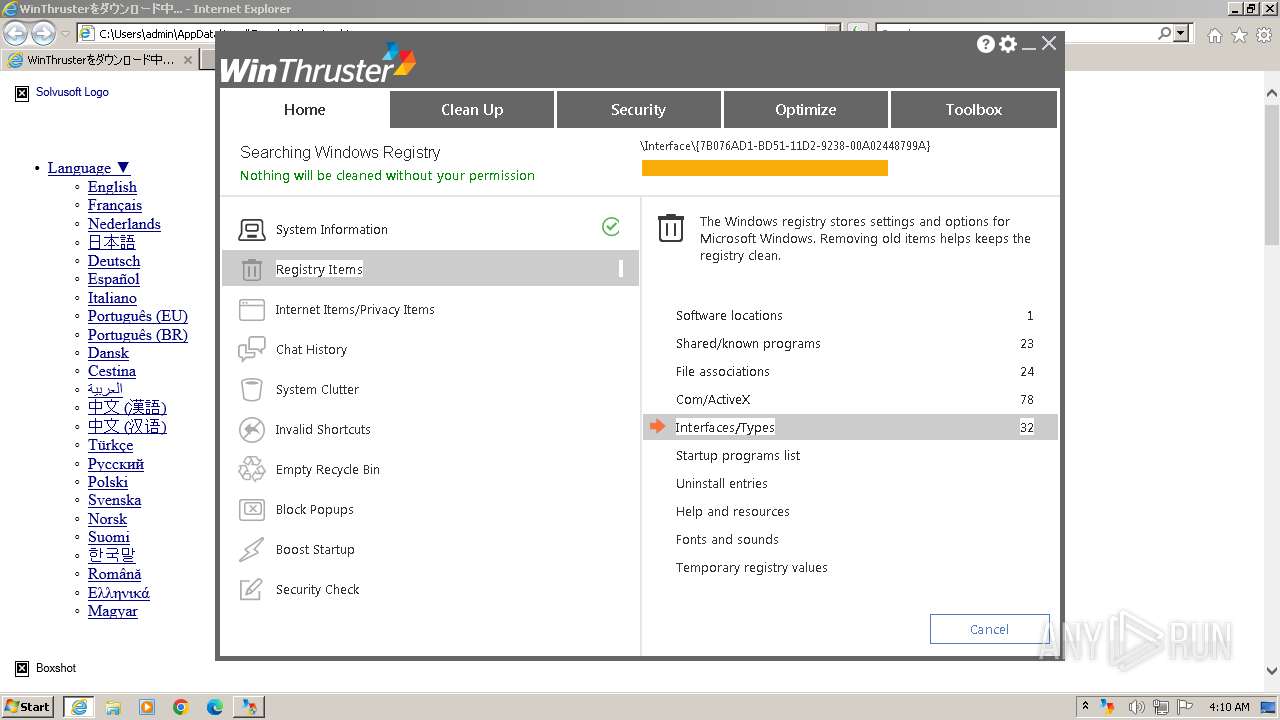
Task: Choose the Svenska language link
Action: [114, 500]
